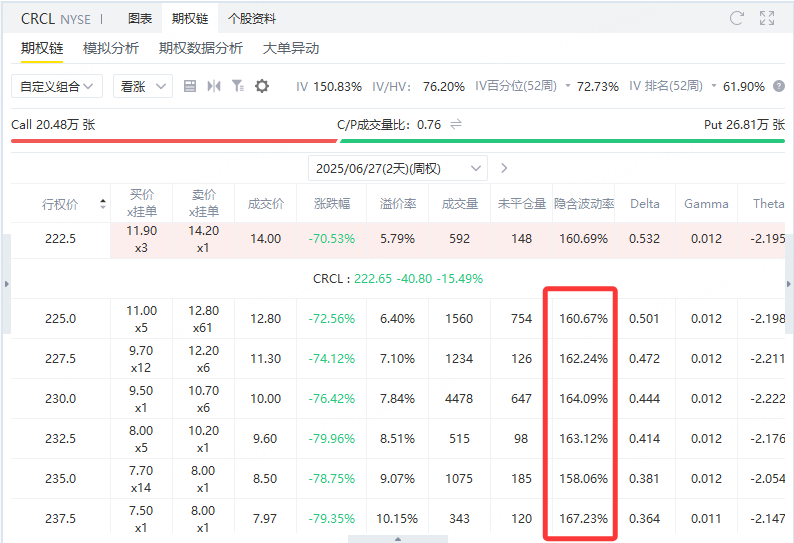The image size is (794, 543).
Task: Click the 买价 column header
Action: pyautogui.click(x=142, y=203)
